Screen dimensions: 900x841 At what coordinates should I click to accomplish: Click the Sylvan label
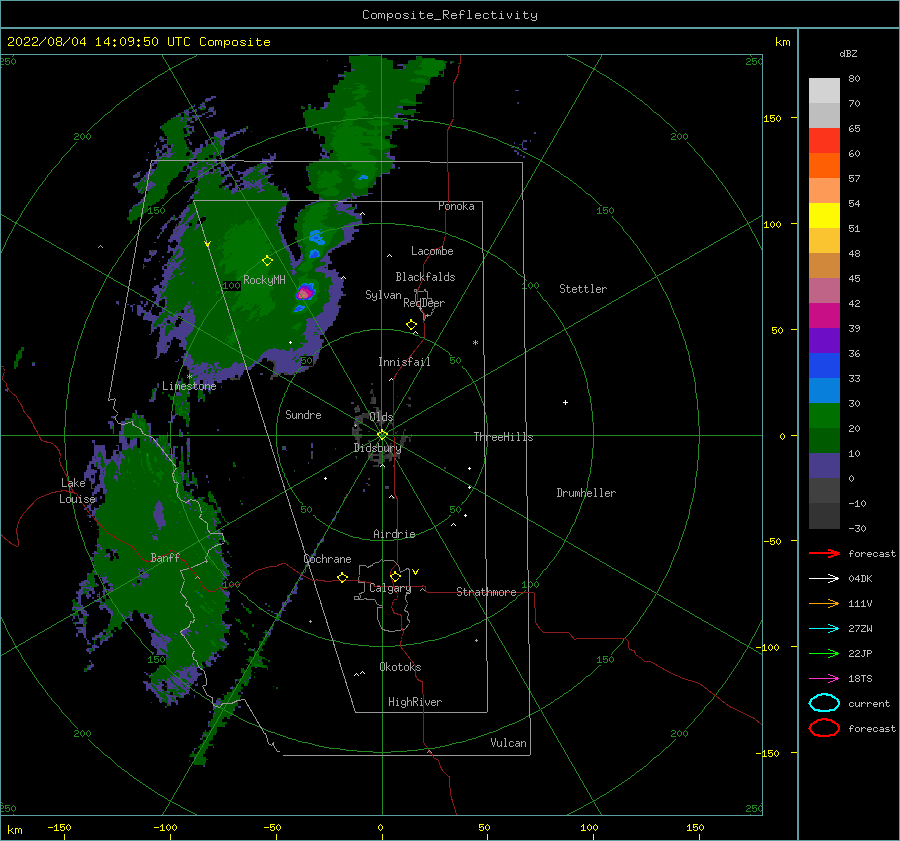383,295
